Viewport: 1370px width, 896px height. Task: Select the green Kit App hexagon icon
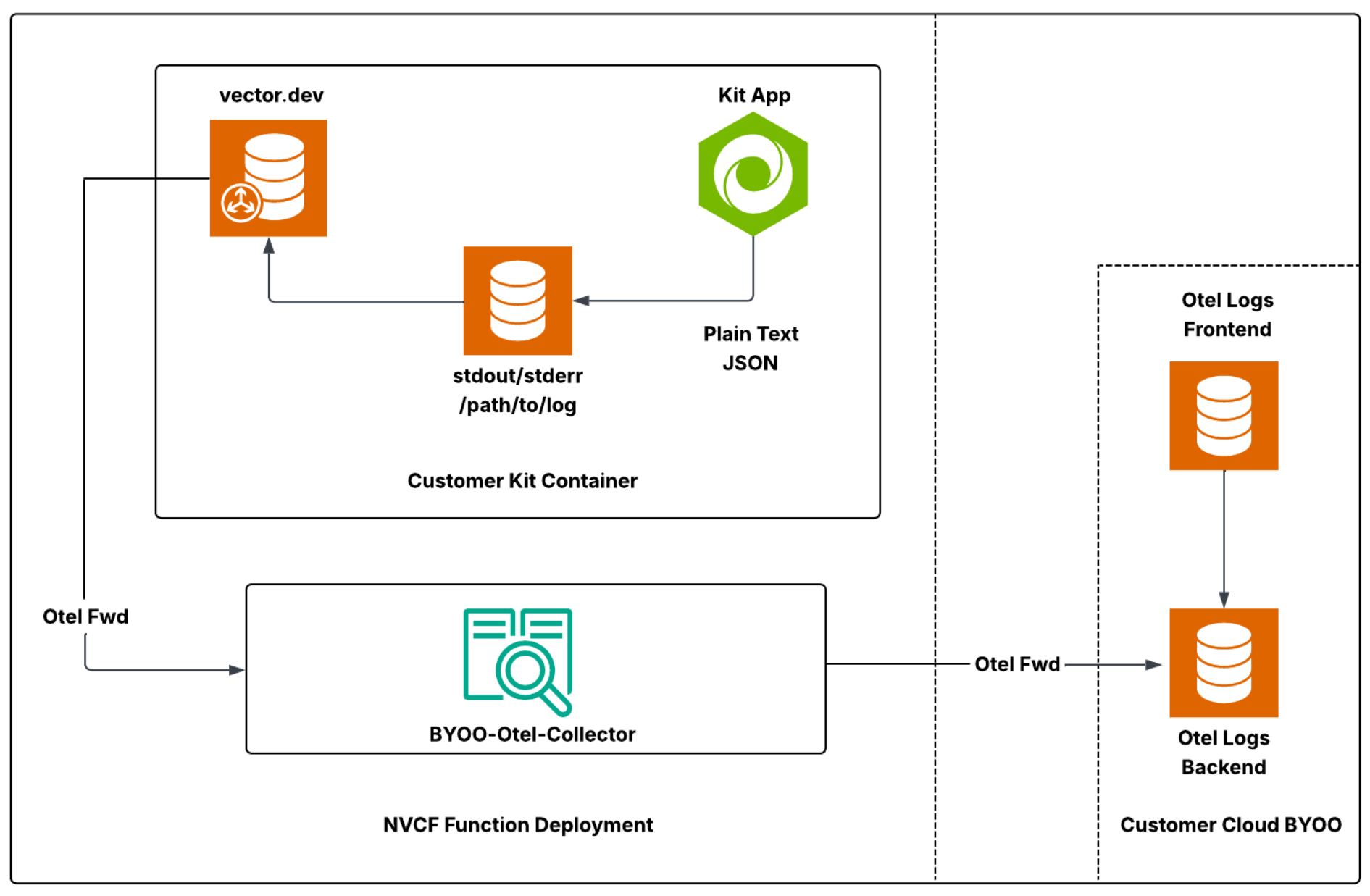click(753, 174)
